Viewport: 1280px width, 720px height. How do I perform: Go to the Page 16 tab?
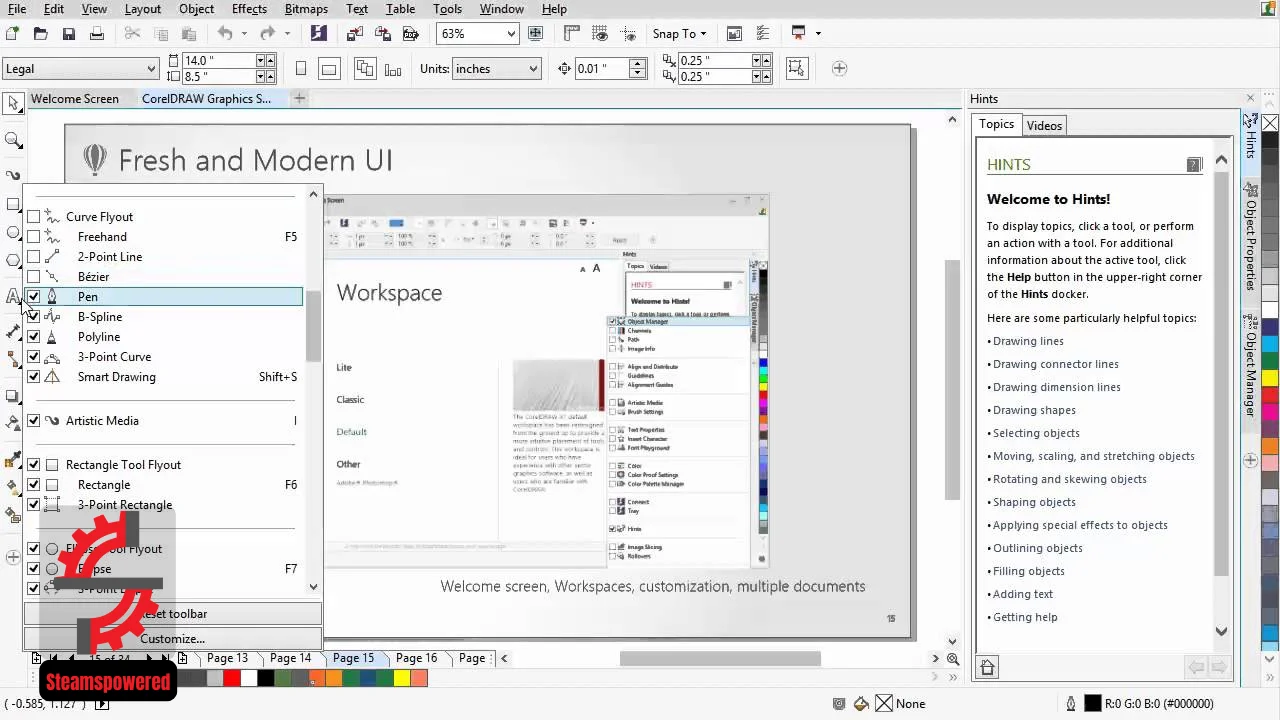tap(416, 658)
